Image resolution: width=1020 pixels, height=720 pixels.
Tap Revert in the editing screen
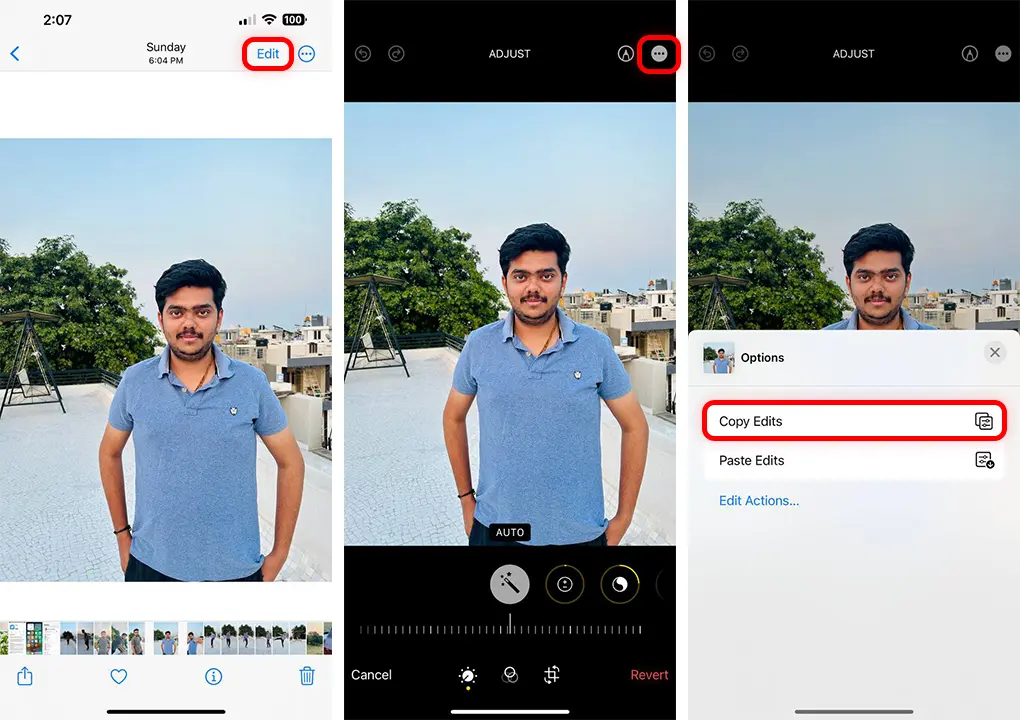click(649, 675)
